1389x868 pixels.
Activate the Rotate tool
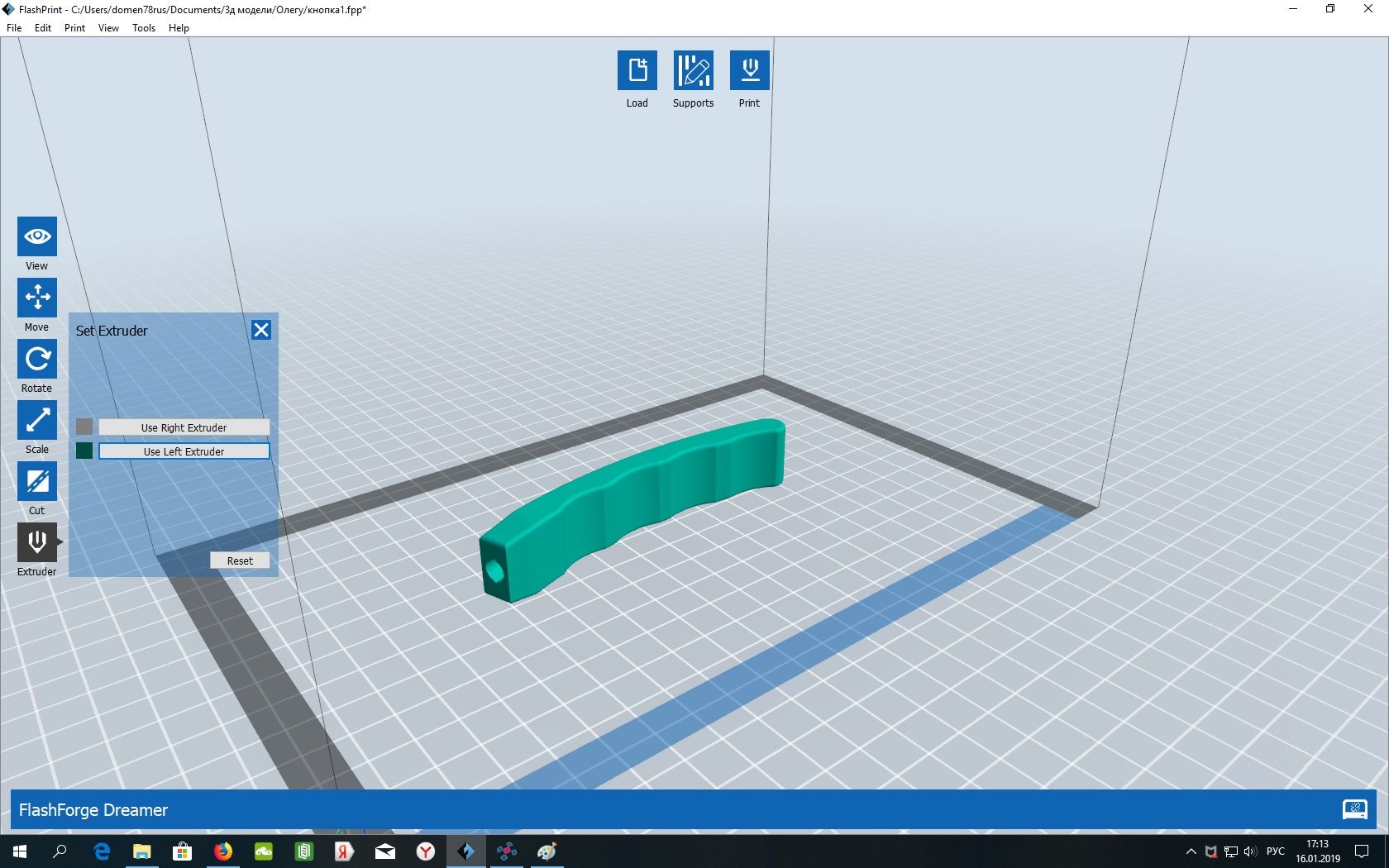(x=37, y=360)
